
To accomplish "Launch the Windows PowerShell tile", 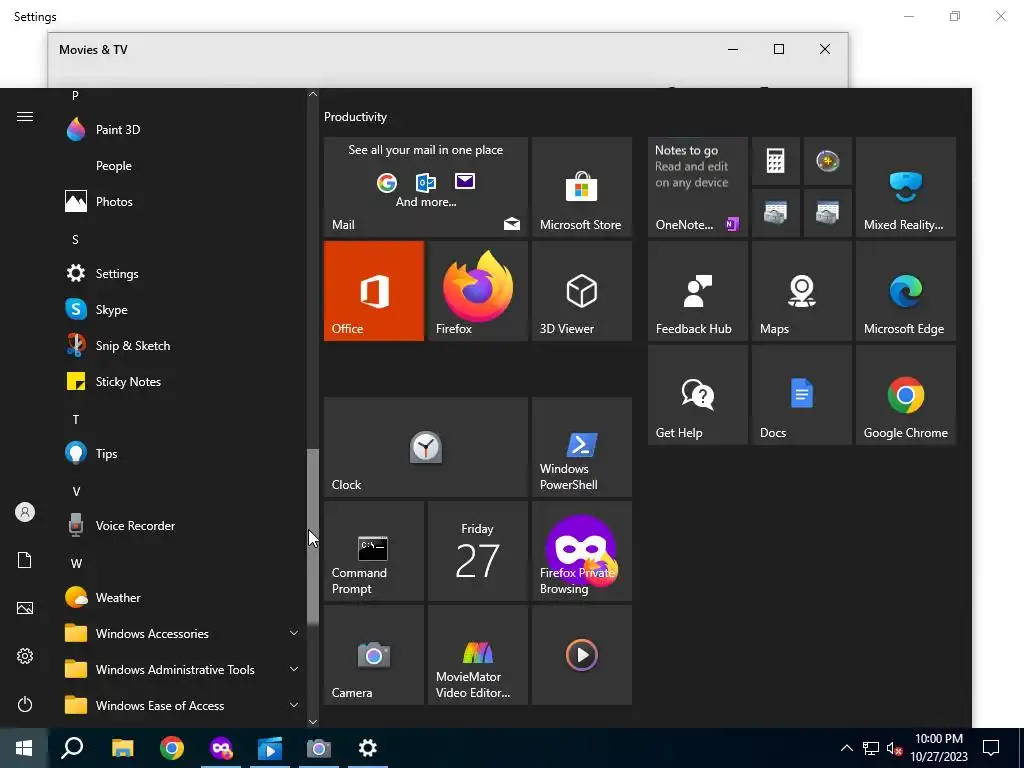I will pos(581,447).
